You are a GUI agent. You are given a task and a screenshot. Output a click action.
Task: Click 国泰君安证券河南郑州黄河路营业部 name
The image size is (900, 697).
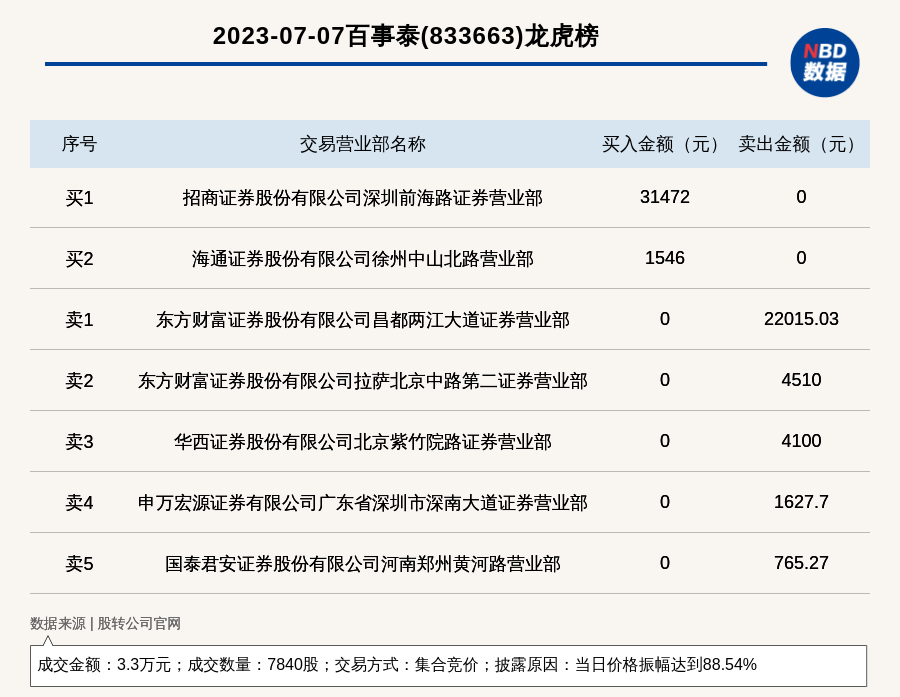click(x=363, y=564)
